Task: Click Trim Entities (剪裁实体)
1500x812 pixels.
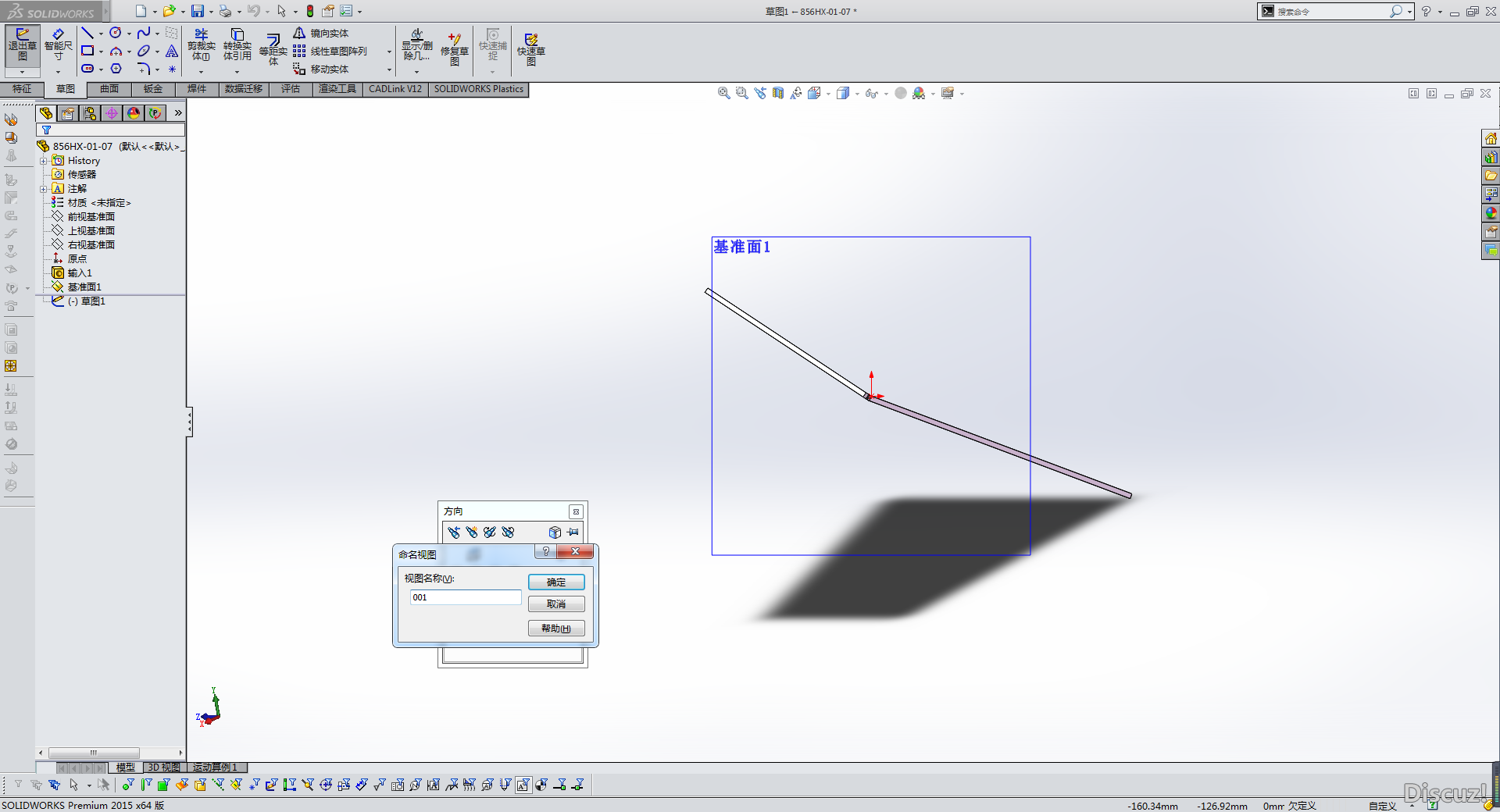Action: coord(202,45)
